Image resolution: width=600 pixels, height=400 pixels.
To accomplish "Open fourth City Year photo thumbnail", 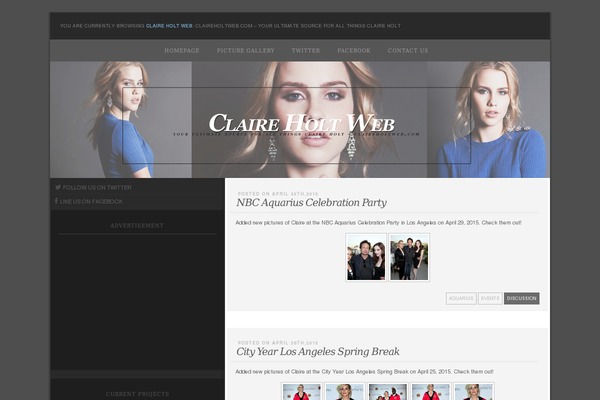I will coord(431,391).
